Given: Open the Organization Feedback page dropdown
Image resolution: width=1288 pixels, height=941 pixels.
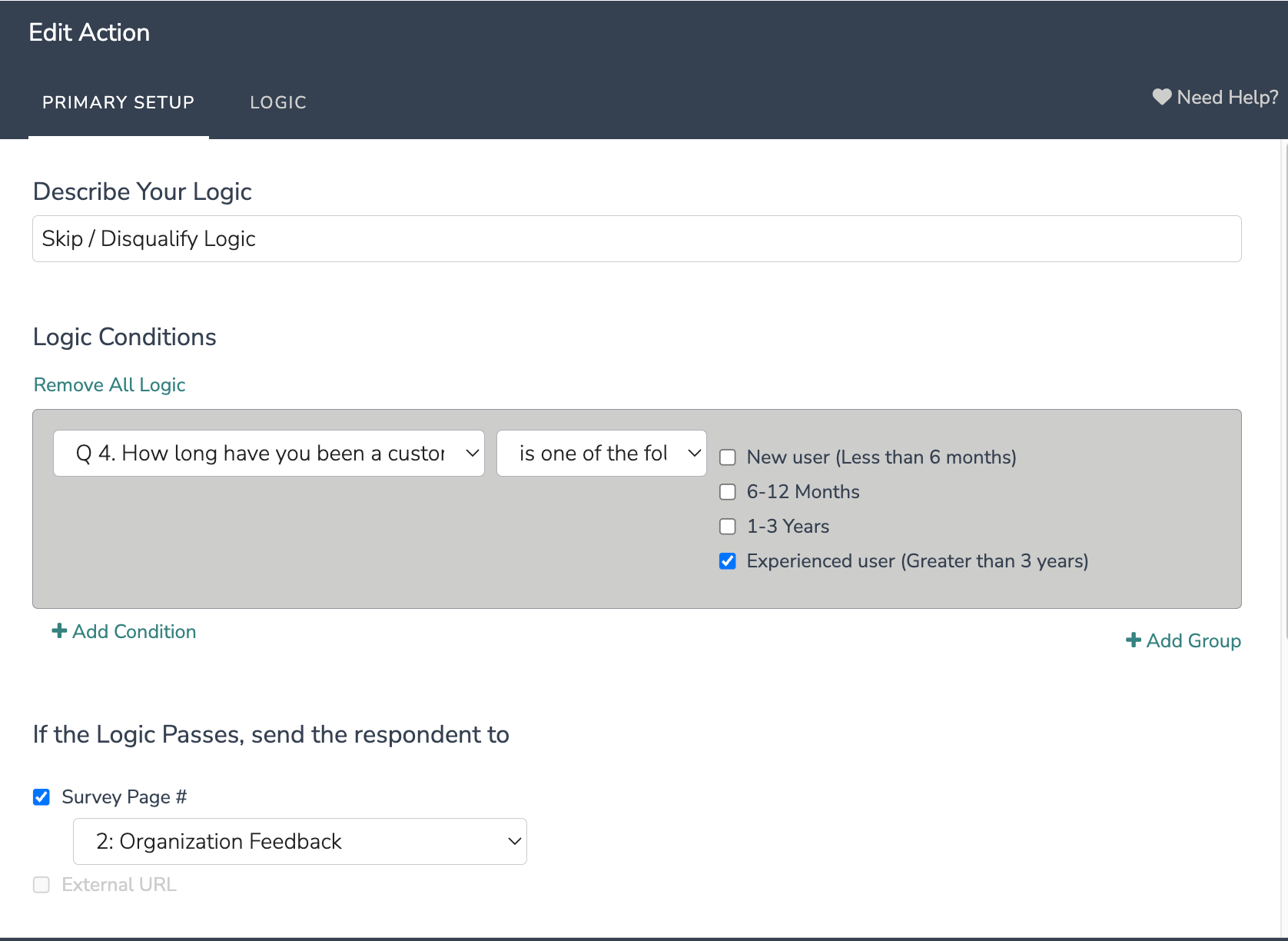Looking at the screenshot, I should point(299,841).
